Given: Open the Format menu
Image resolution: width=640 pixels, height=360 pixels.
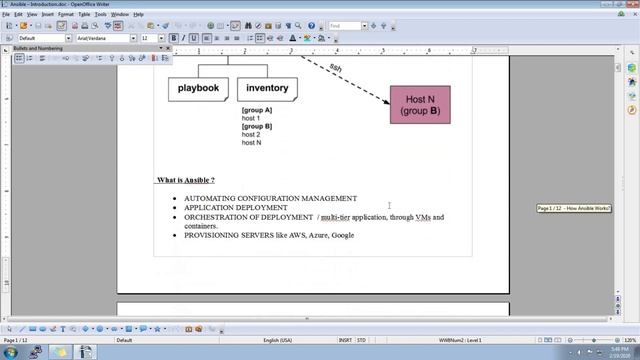Looking at the screenshot, I should (66, 14).
